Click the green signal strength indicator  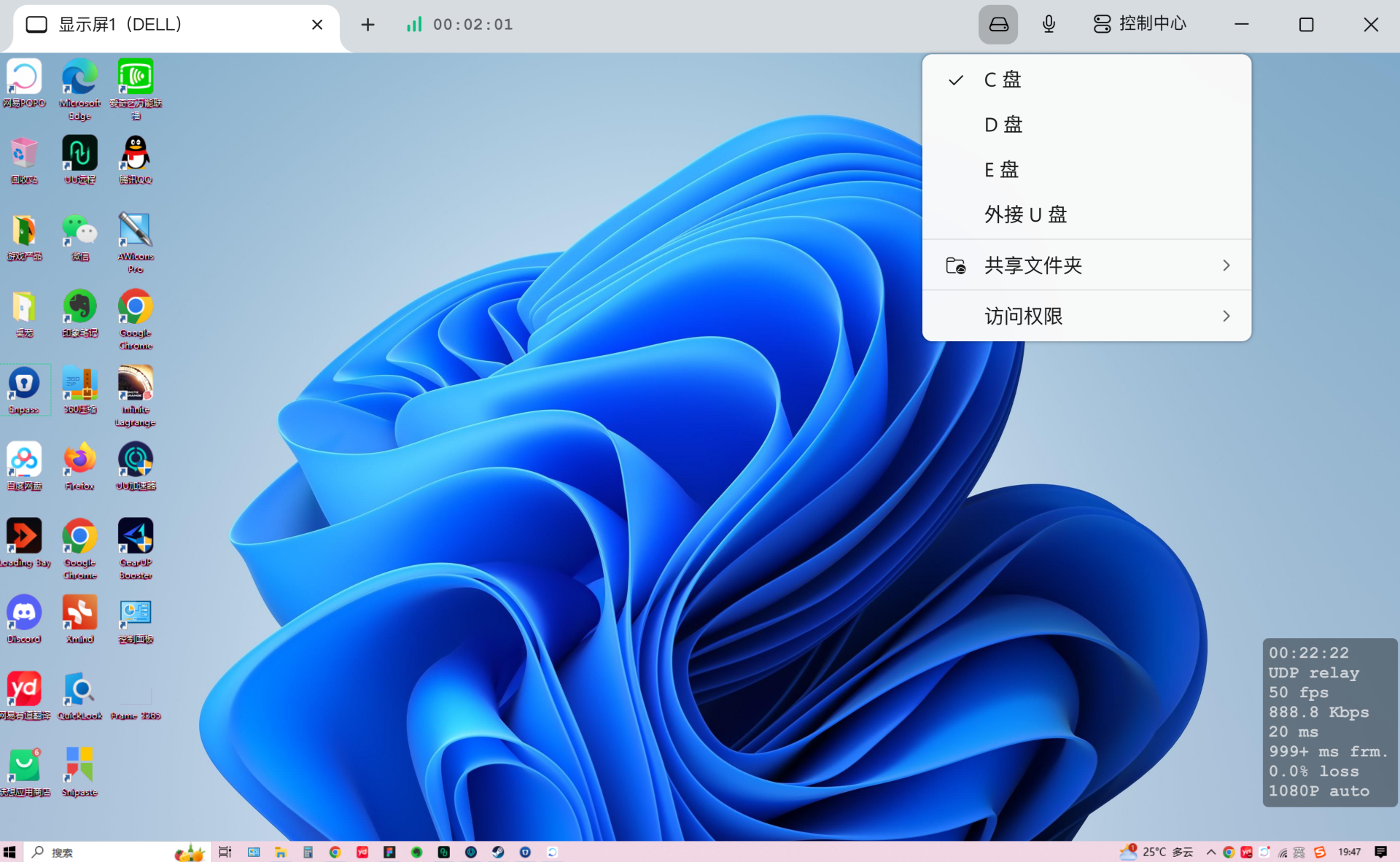click(x=414, y=25)
